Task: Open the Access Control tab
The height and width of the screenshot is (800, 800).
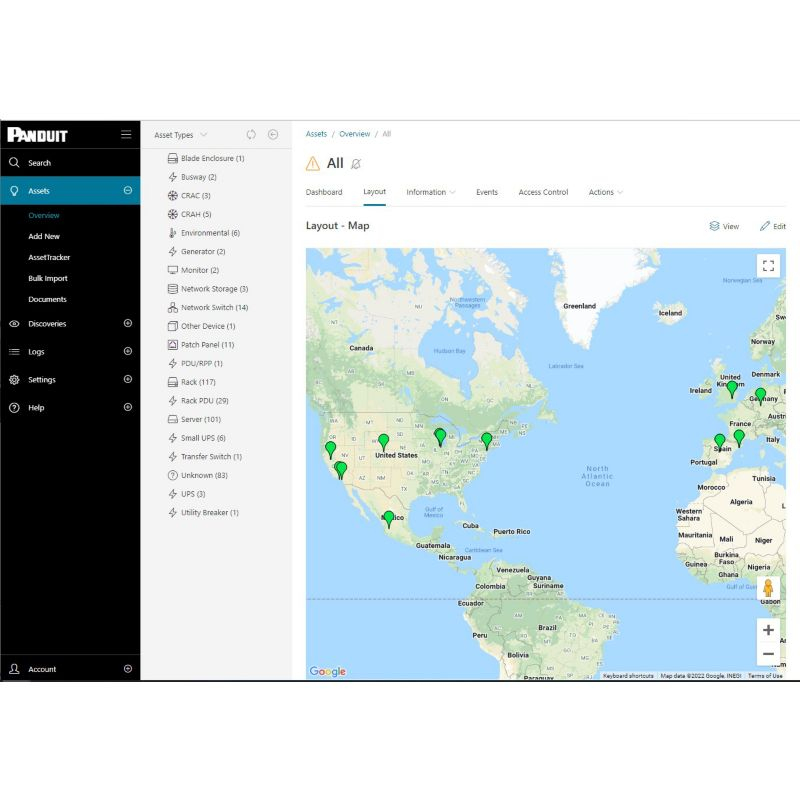Action: coord(543,192)
